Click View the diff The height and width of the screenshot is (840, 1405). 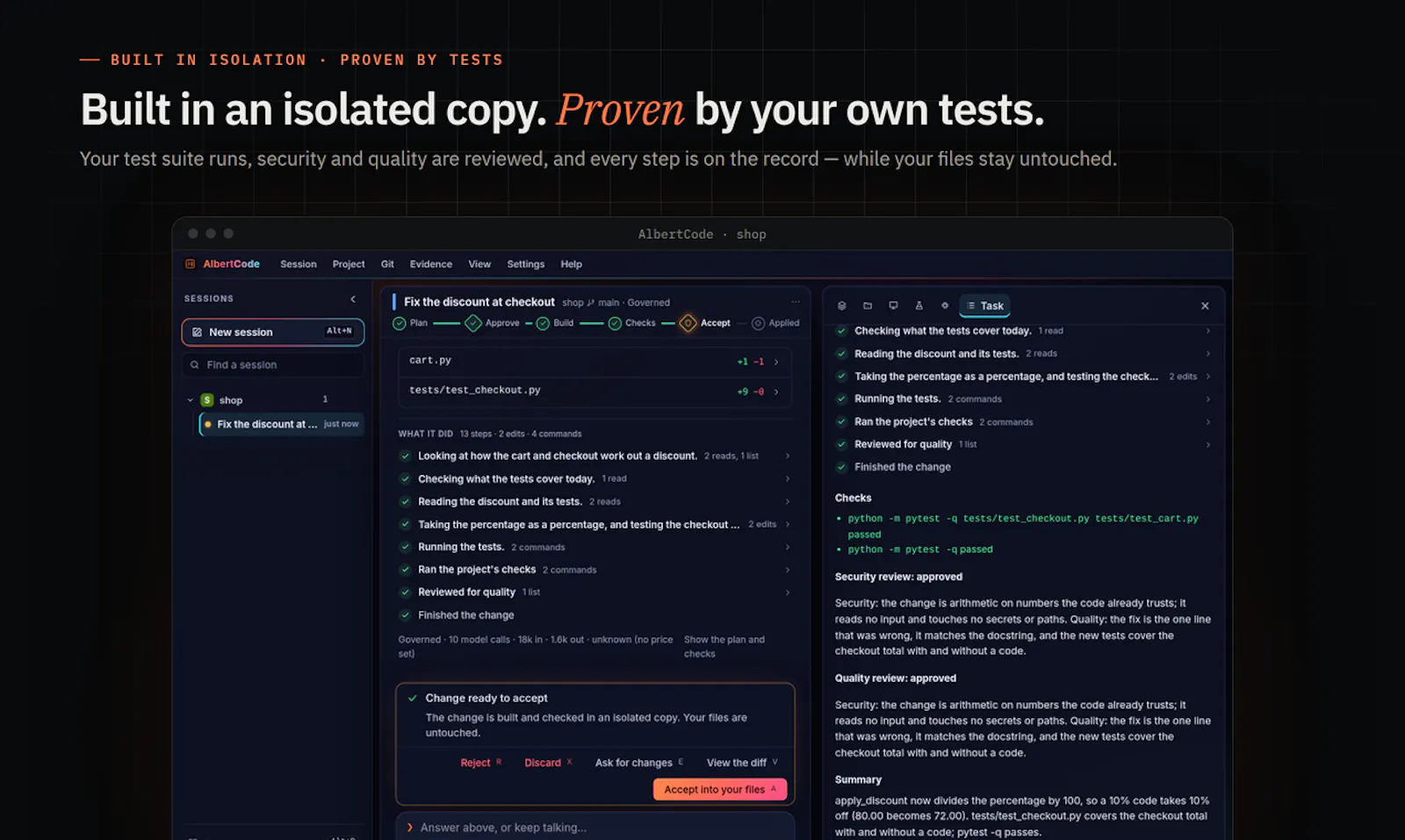[x=742, y=763]
